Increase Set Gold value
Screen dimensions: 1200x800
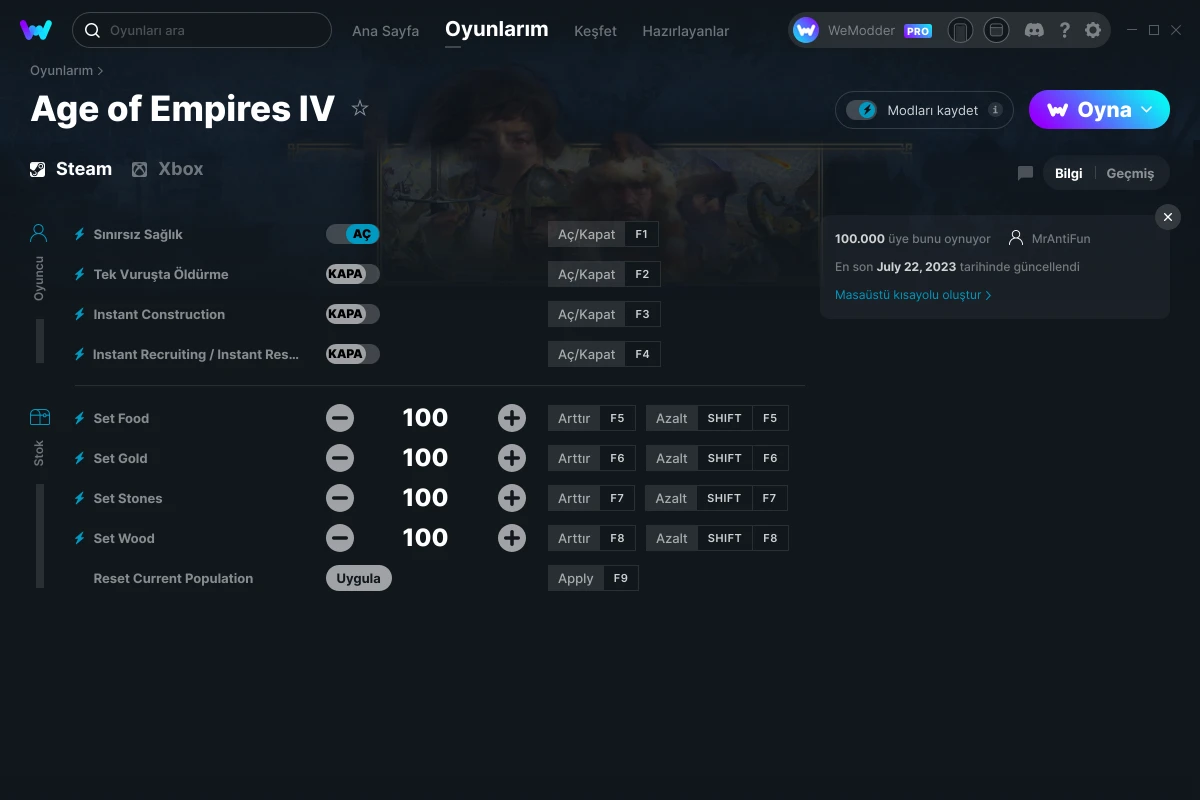pos(512,458)
